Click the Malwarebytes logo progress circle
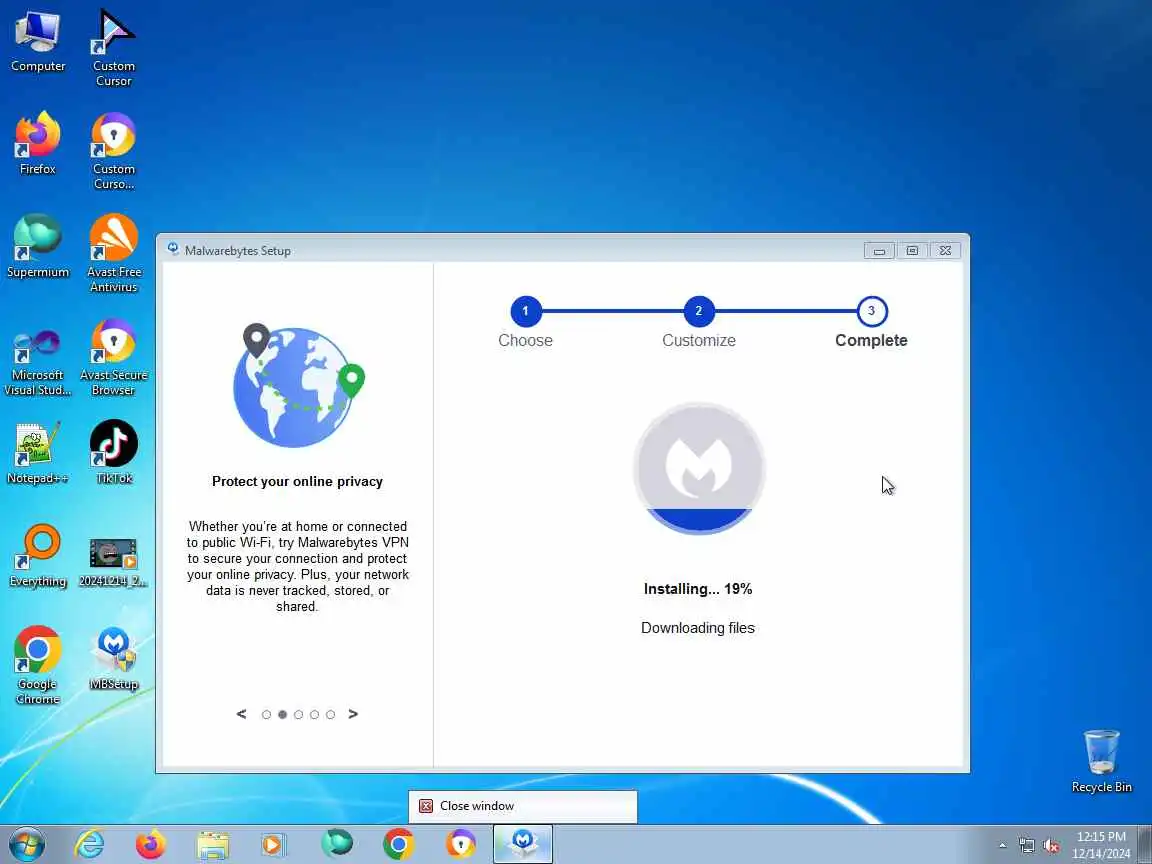1152x864 pixels. [699, 469]
